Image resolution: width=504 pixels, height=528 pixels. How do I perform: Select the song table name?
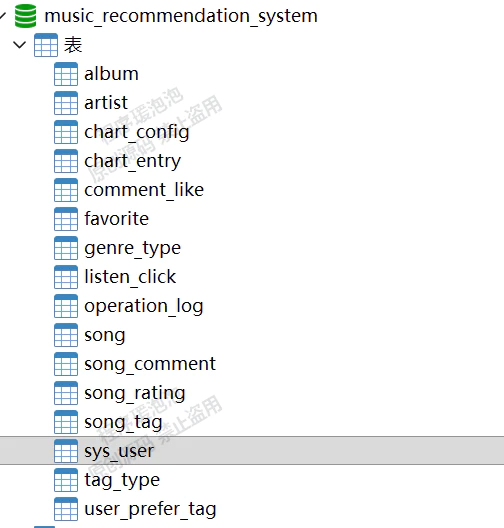pyautogui.click(x=105, y=336)
